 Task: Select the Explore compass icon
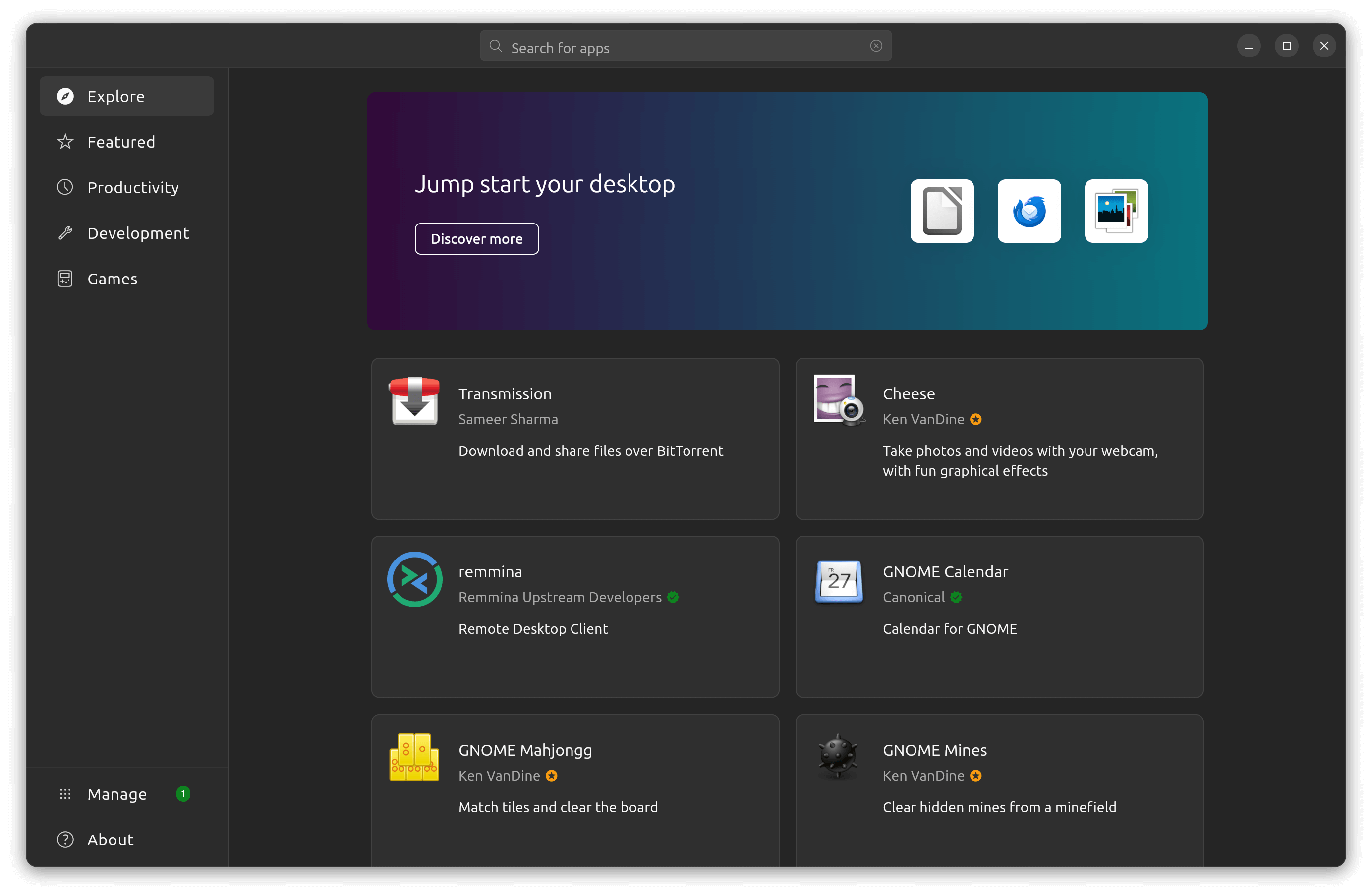coord(65,96)
